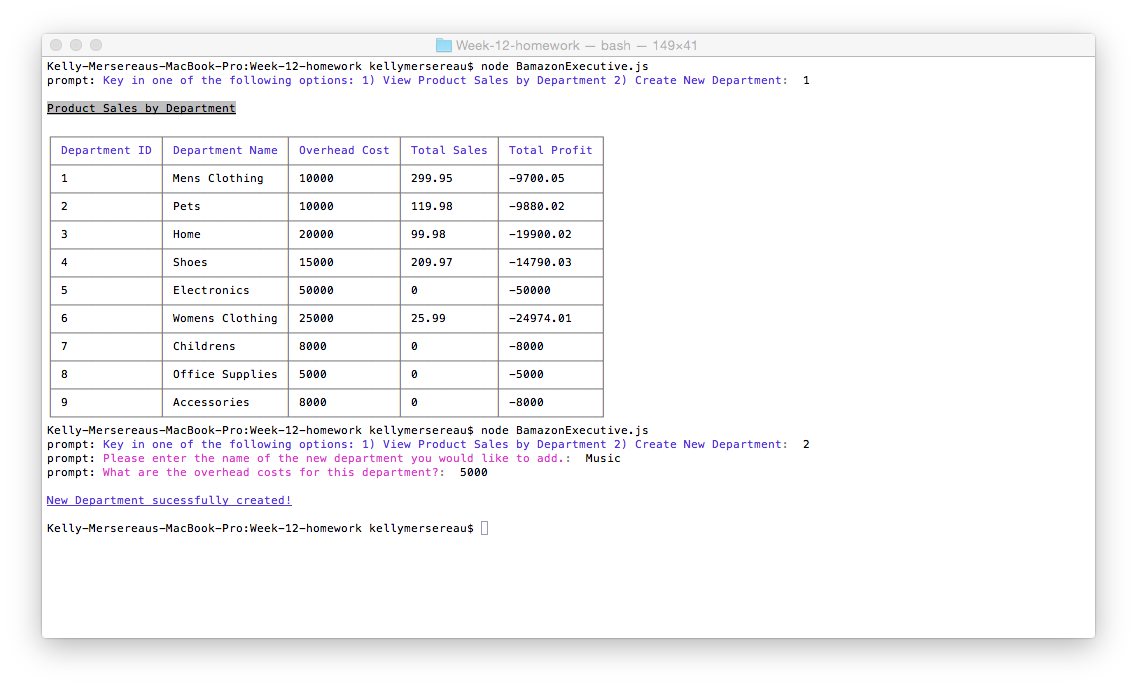This screenshot has width=1137, height=688.
Task: Click the total profit value -19900.02
Action: [540, 234]
